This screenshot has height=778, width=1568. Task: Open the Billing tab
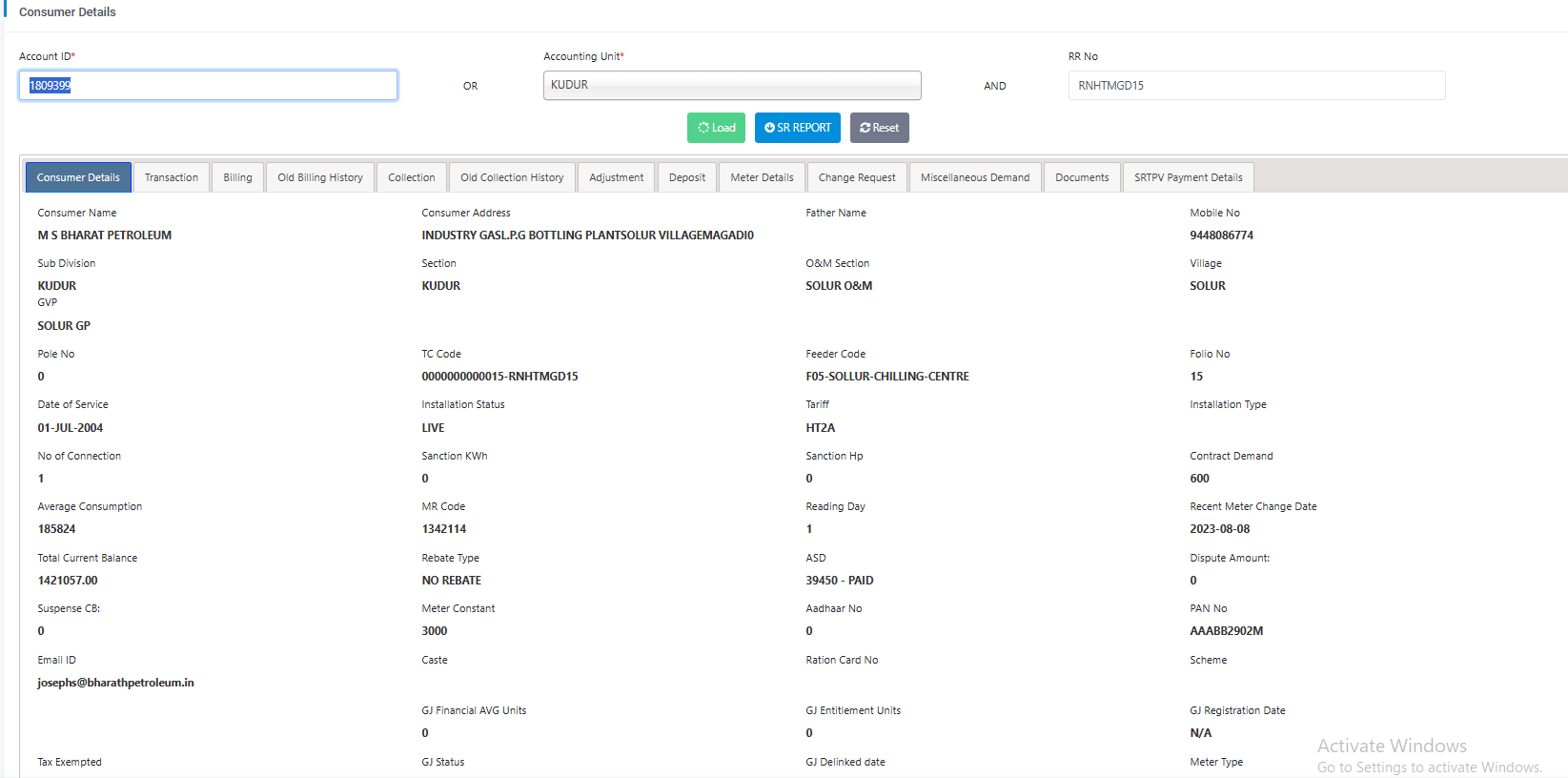(x=237, y=177)
